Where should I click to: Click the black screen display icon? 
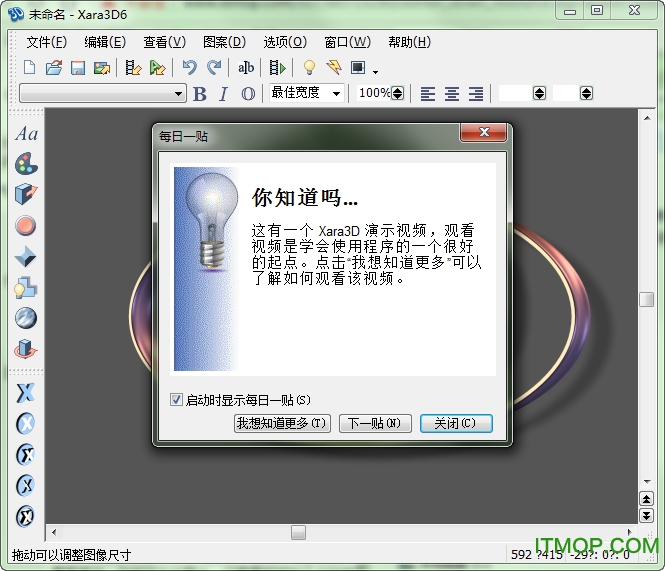(x=358, y=67)
